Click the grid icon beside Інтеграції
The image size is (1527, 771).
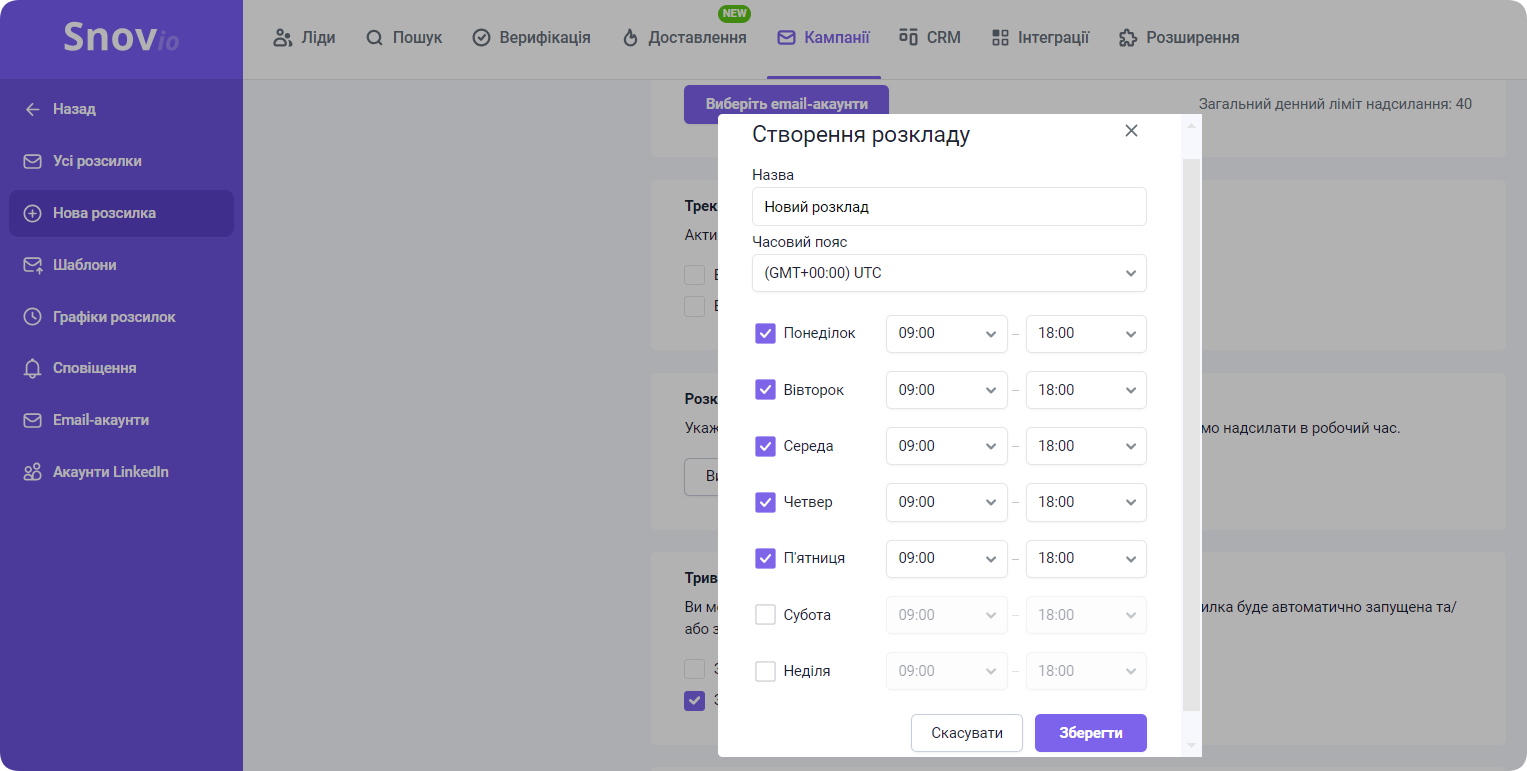1000,38
